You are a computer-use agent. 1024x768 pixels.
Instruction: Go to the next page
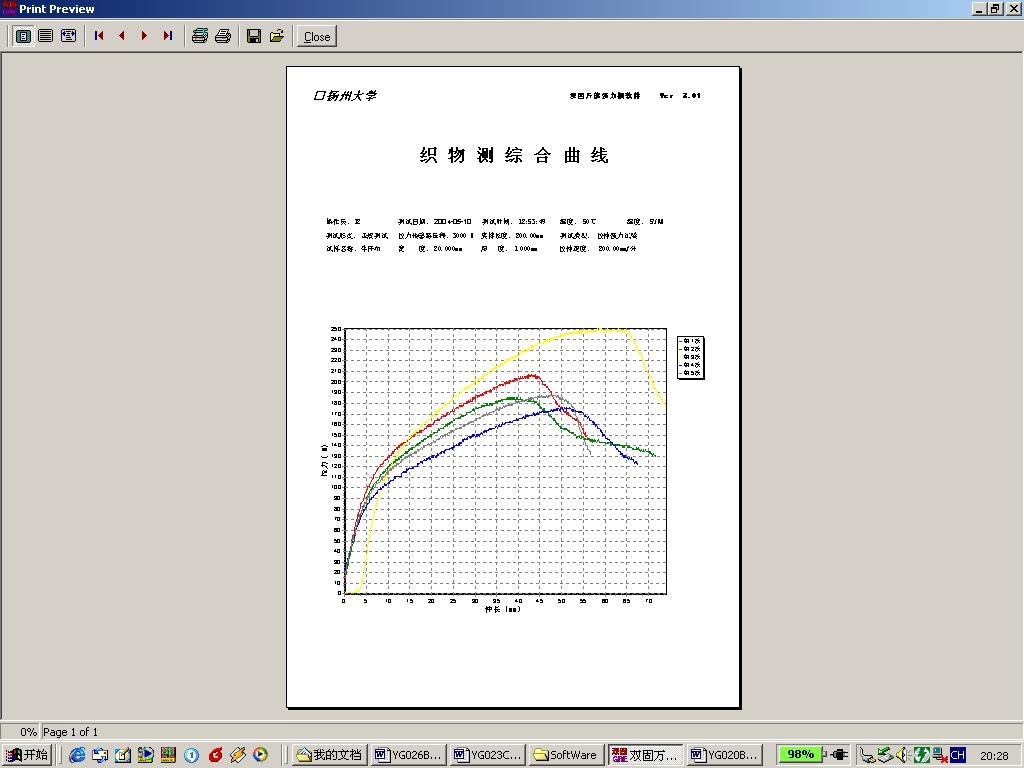tap(144, 36)
